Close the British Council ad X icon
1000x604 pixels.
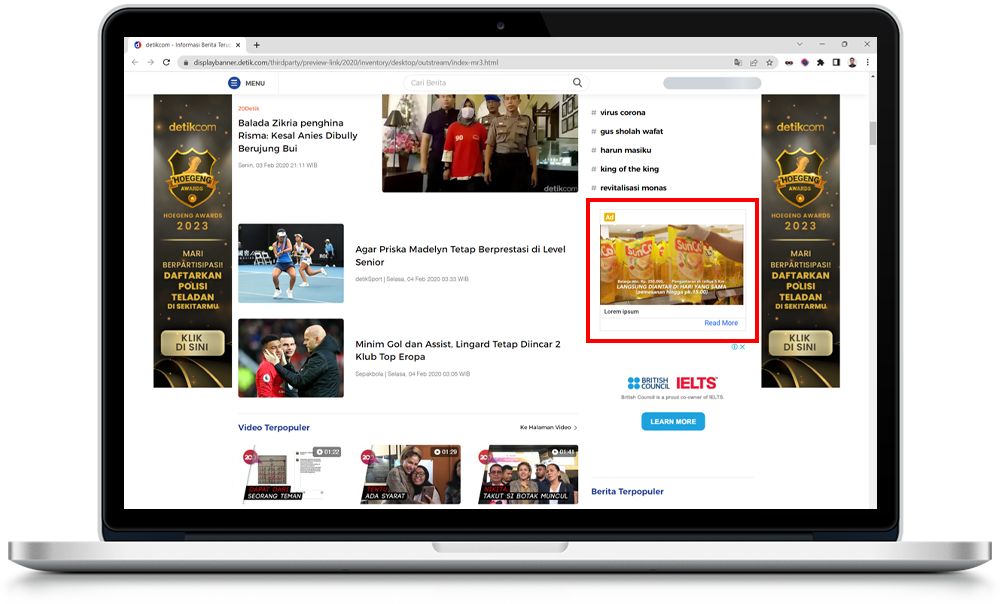[x=742, y=347]
